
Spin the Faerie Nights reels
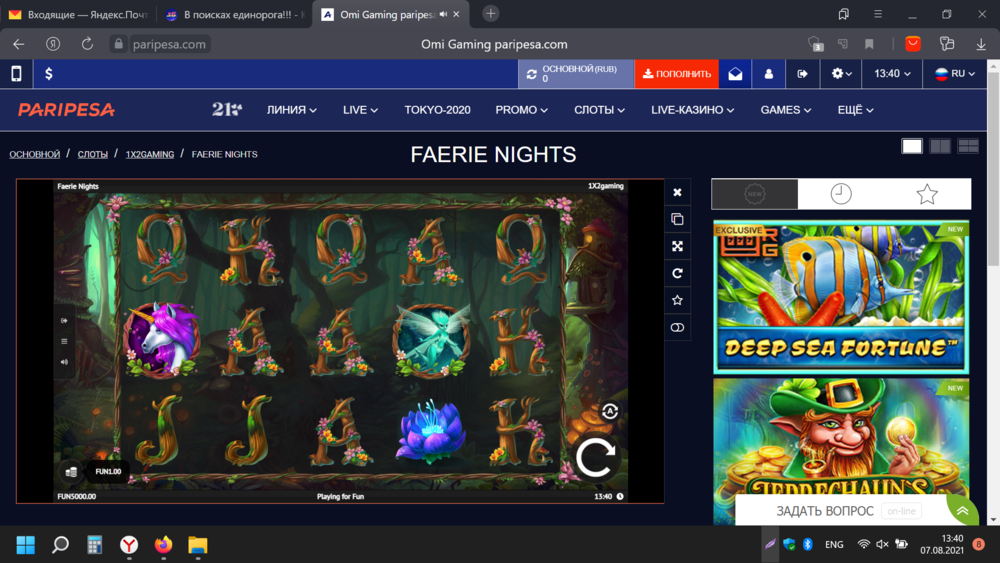pos(596,457)
